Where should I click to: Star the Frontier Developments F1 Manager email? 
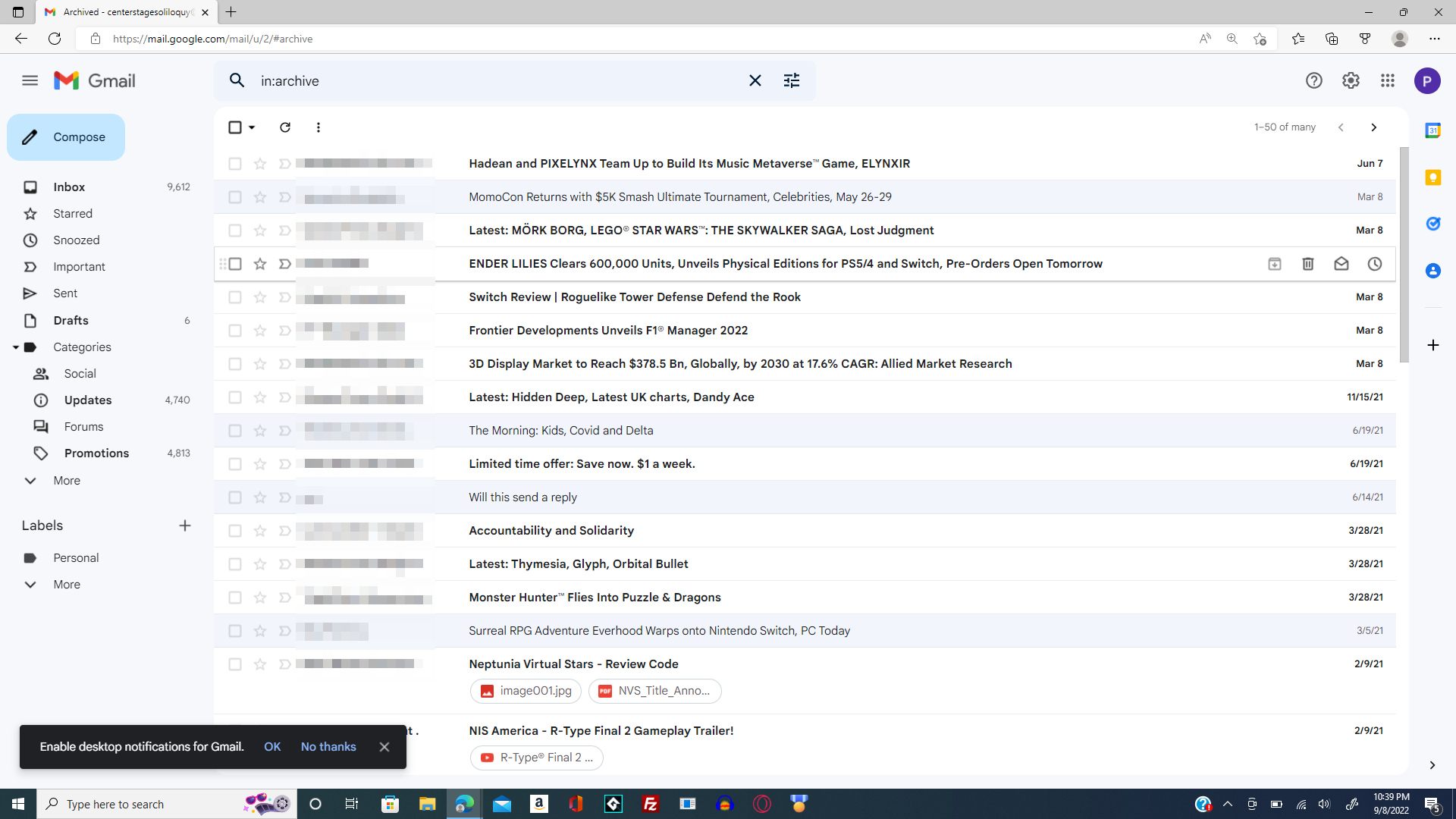point(260,331)
